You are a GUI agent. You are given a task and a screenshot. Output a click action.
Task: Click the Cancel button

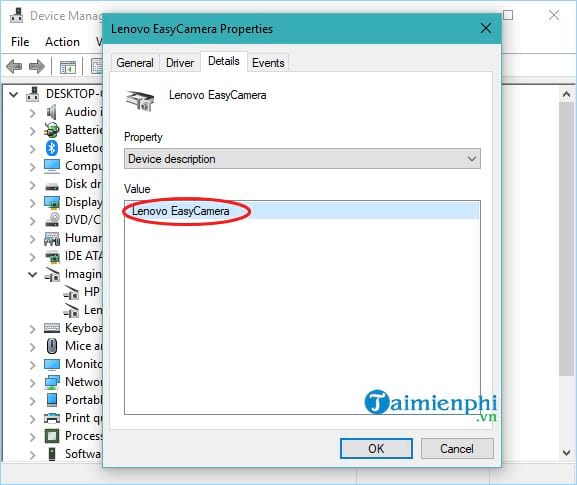[457, 449]
